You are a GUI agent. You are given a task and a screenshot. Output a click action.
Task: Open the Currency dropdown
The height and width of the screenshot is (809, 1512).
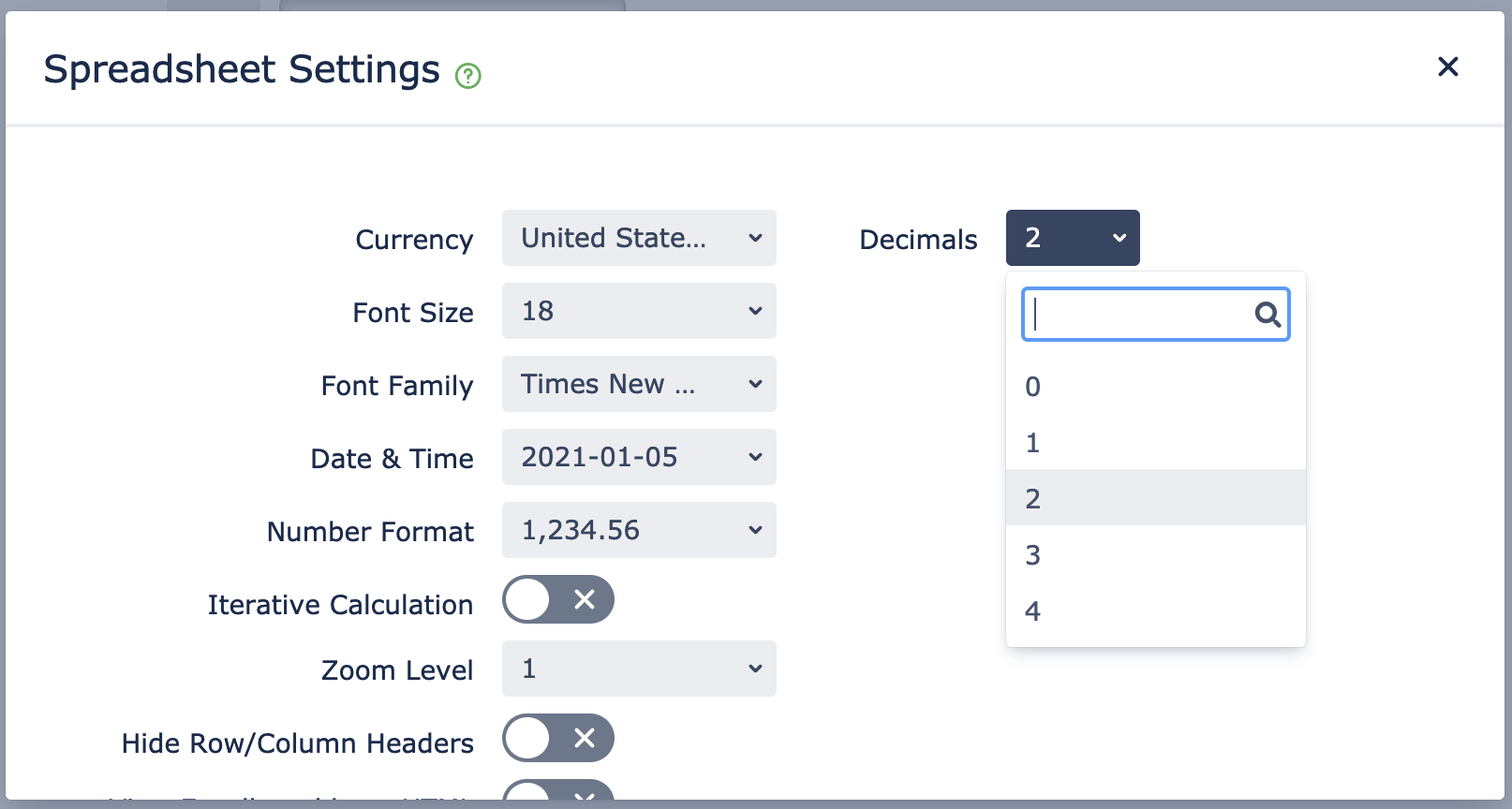(639, 238)
